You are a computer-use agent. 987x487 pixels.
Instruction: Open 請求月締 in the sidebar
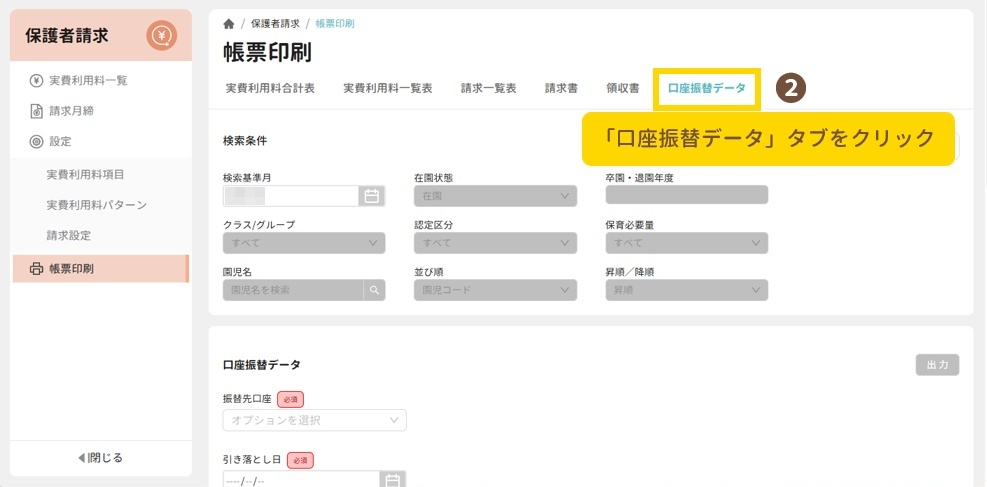pyautogui.click(x=71, y=111)
